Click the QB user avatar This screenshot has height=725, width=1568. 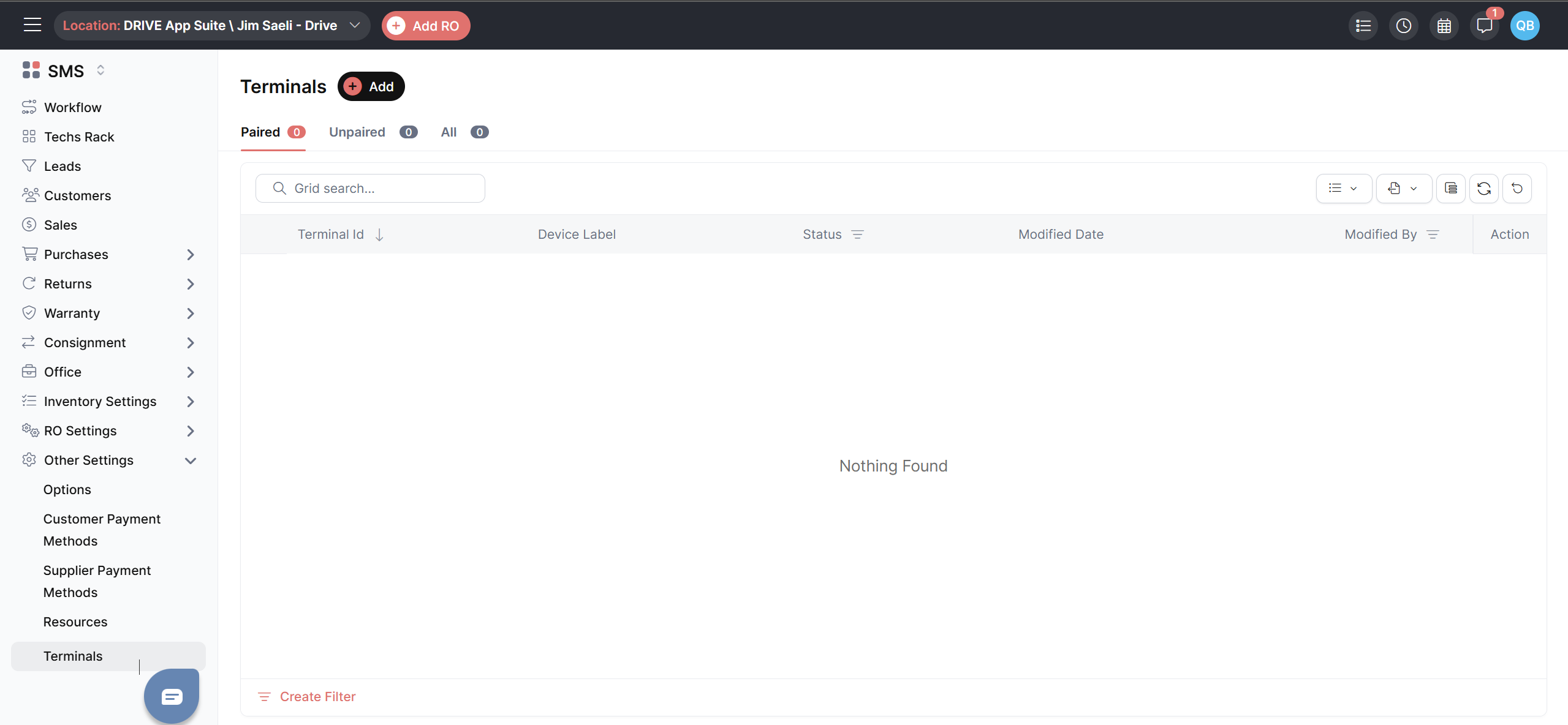[1524, 26]
